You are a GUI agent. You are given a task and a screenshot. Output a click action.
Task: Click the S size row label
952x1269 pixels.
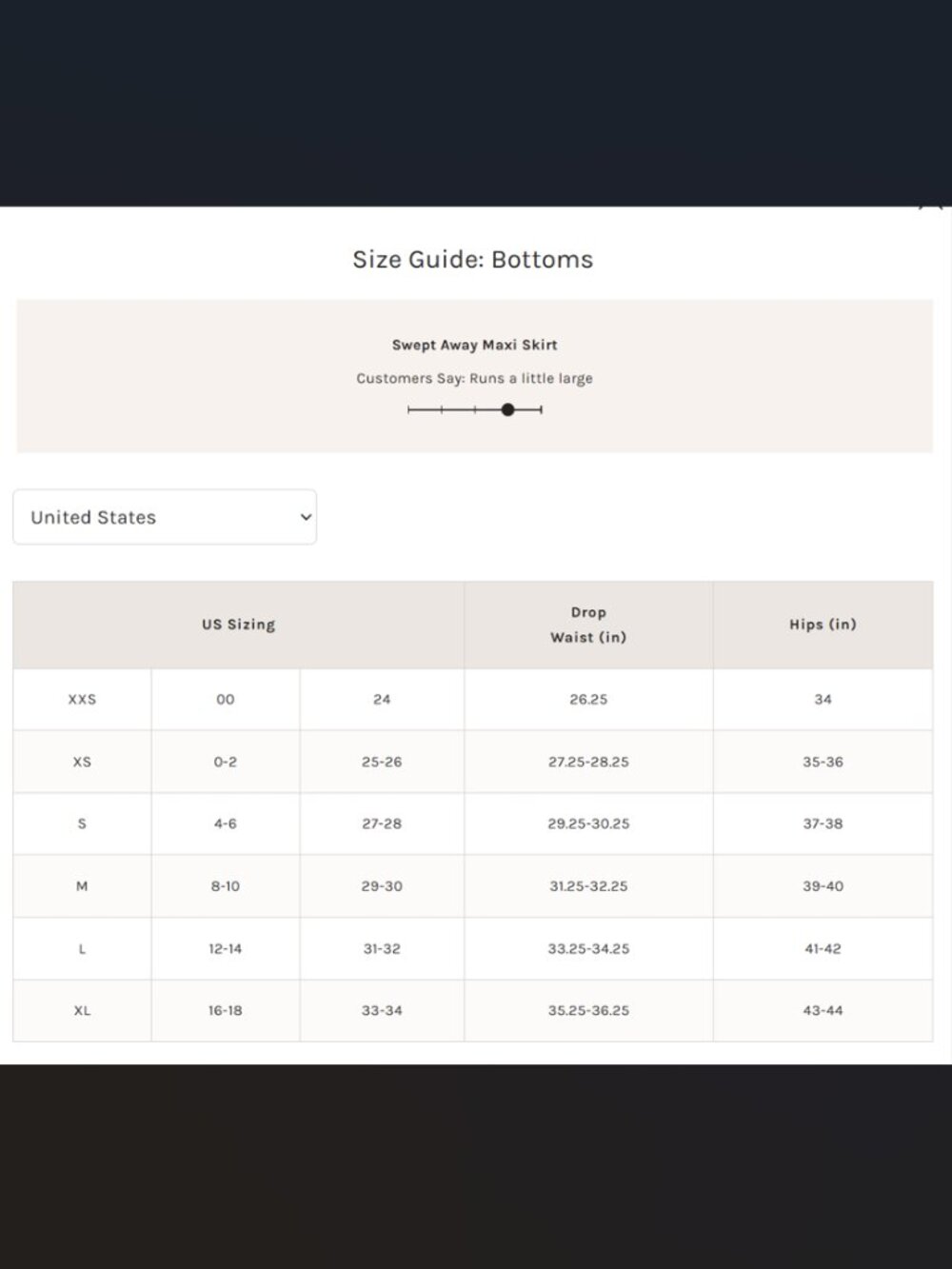coord(82,823)
